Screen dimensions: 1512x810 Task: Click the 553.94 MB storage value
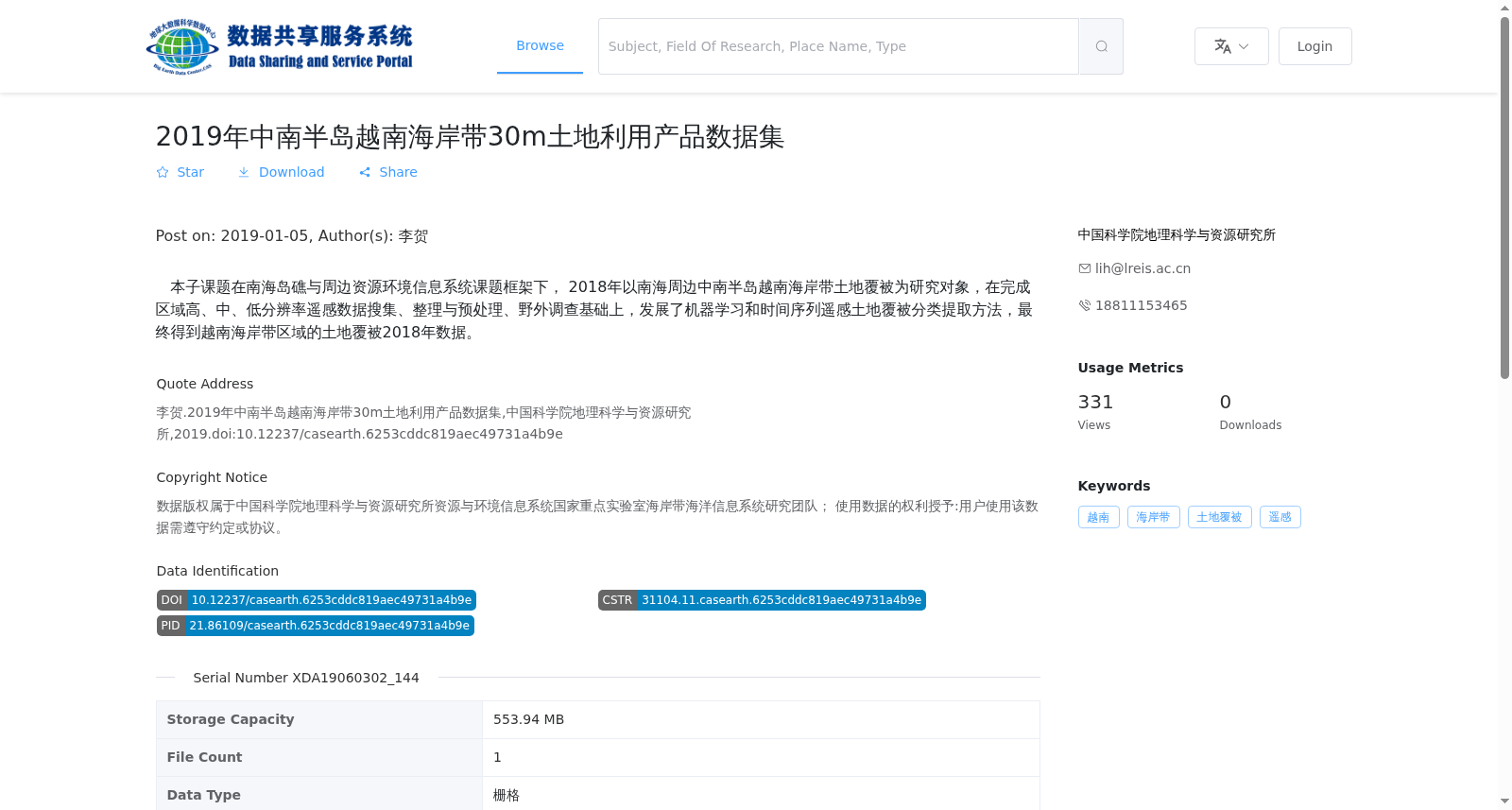tap(528, 719)
